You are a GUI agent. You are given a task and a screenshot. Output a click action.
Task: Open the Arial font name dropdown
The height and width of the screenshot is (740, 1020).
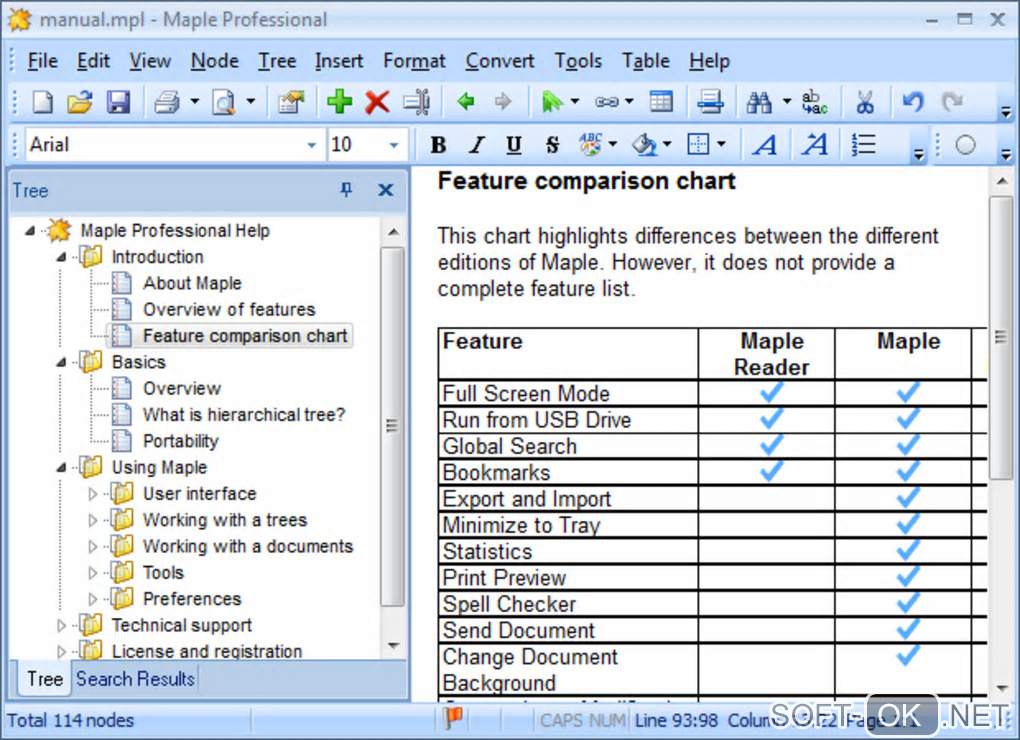[x=312, y=145]
